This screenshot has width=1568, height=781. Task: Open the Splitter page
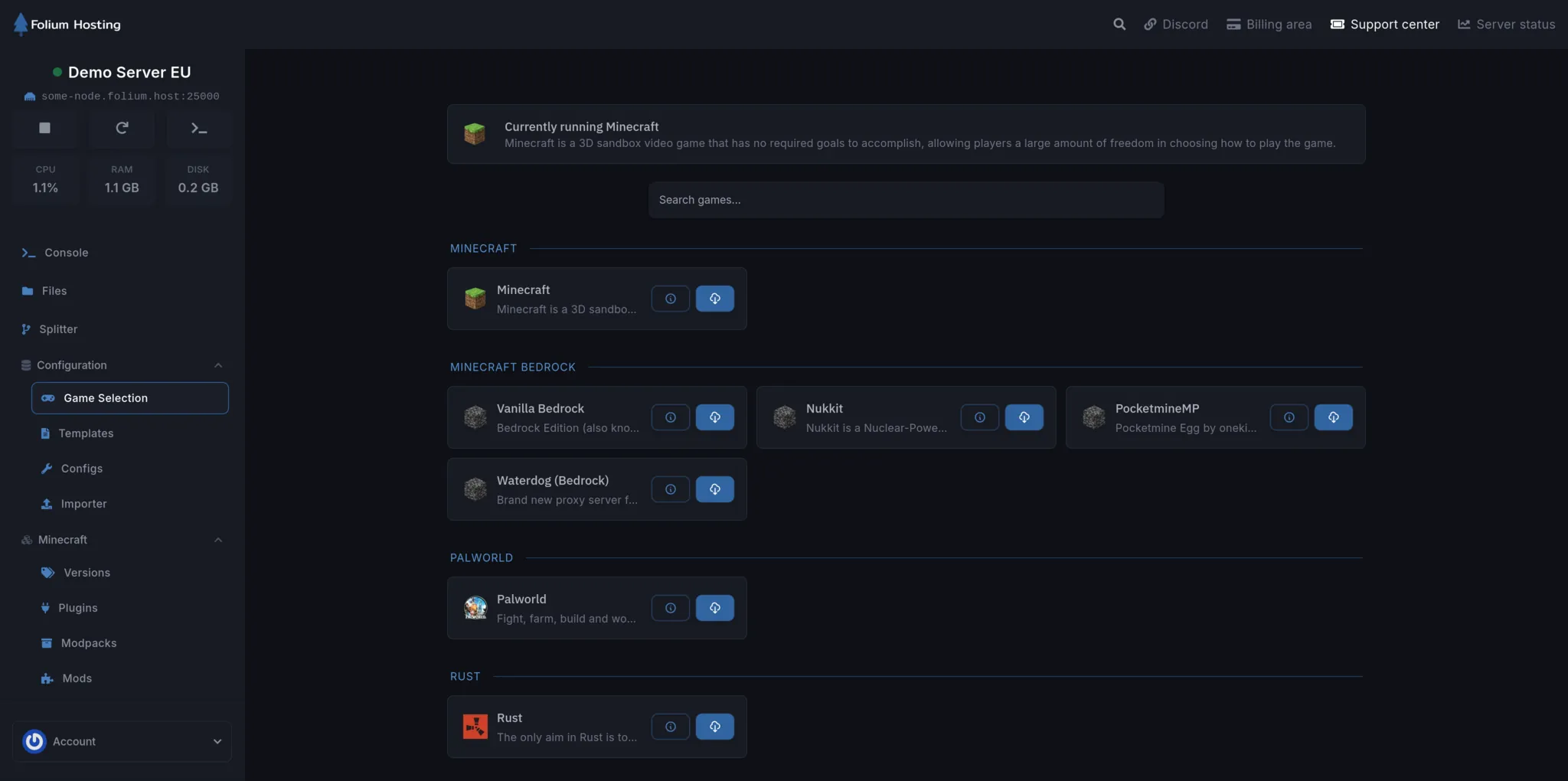click(59, 329)
